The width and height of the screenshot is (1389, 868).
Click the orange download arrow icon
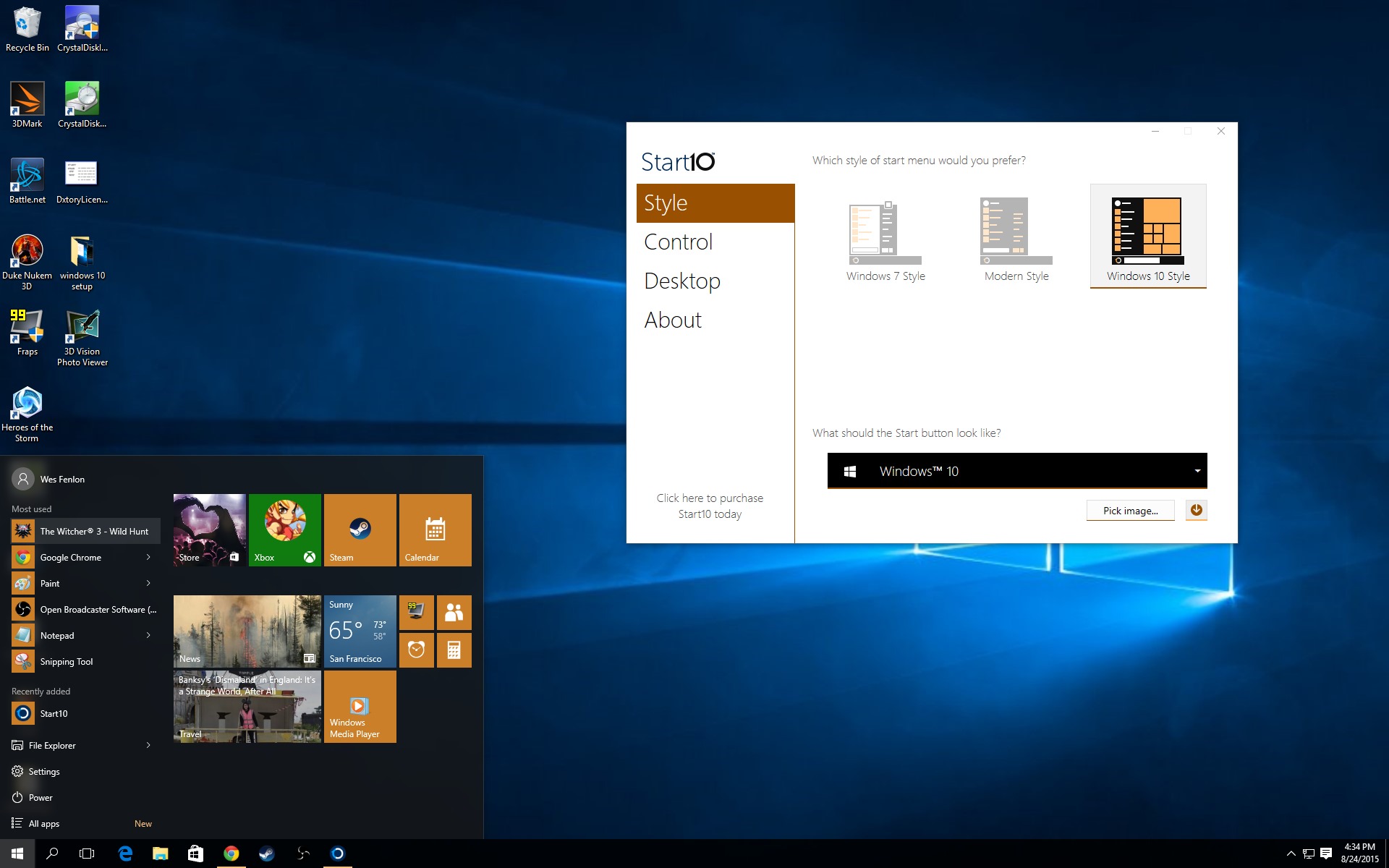coord(1196,510)
